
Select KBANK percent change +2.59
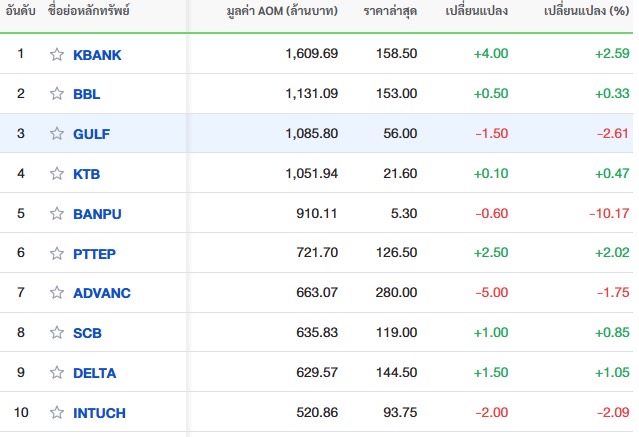[612, 53]
